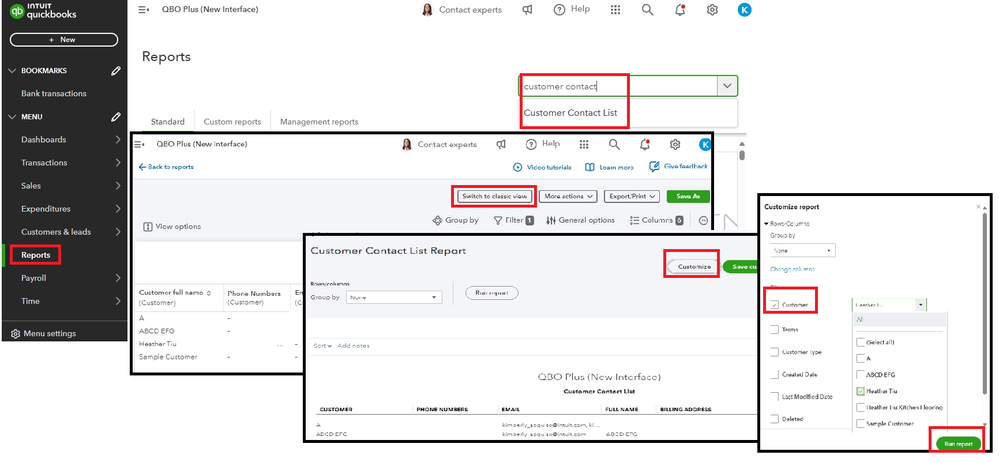The image size is (999, 463).
Task: Open settings gear in Reports page header
Action: point(712,10)
